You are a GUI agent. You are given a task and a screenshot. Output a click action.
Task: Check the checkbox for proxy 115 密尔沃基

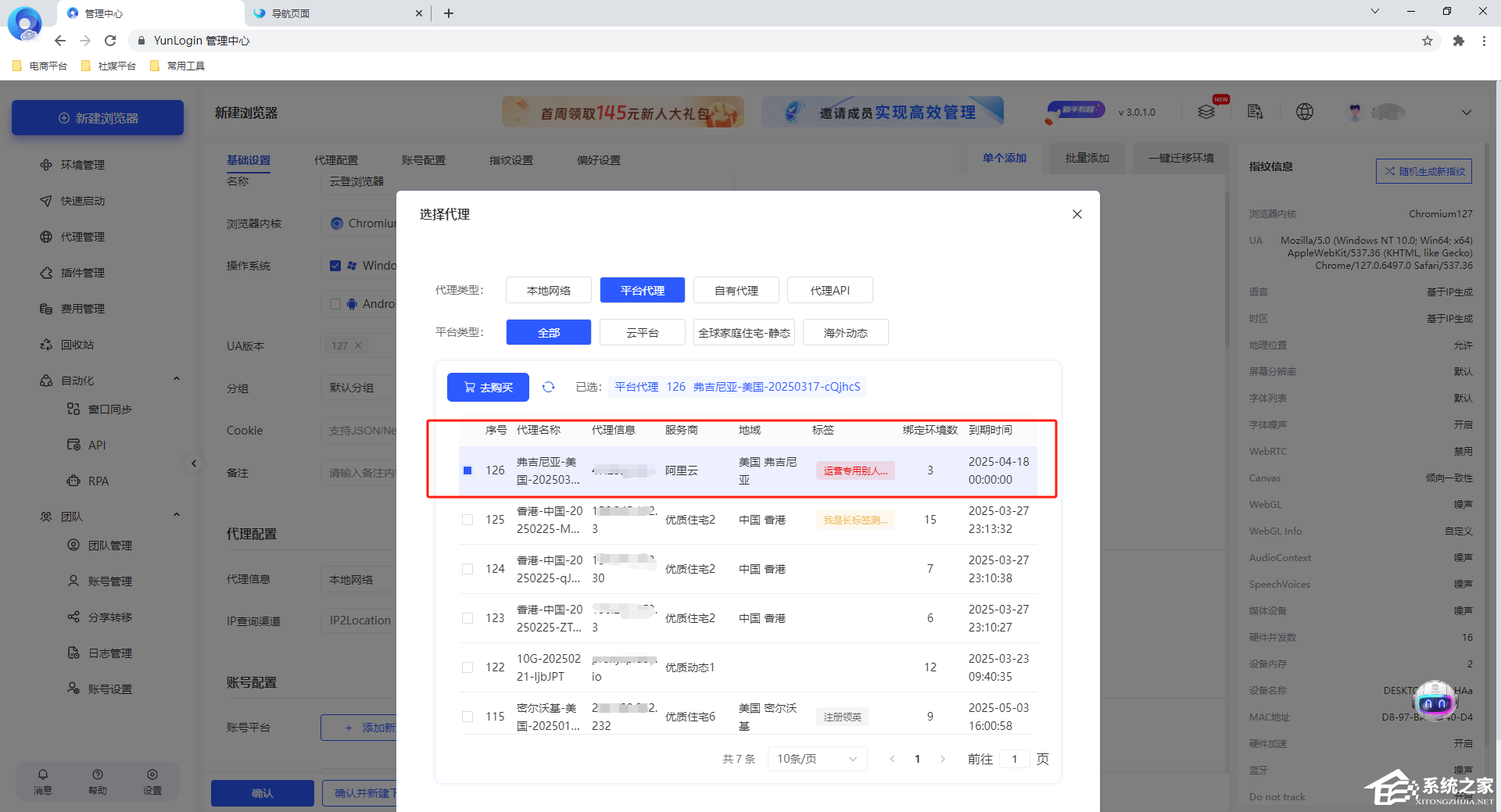coord(467,716)
